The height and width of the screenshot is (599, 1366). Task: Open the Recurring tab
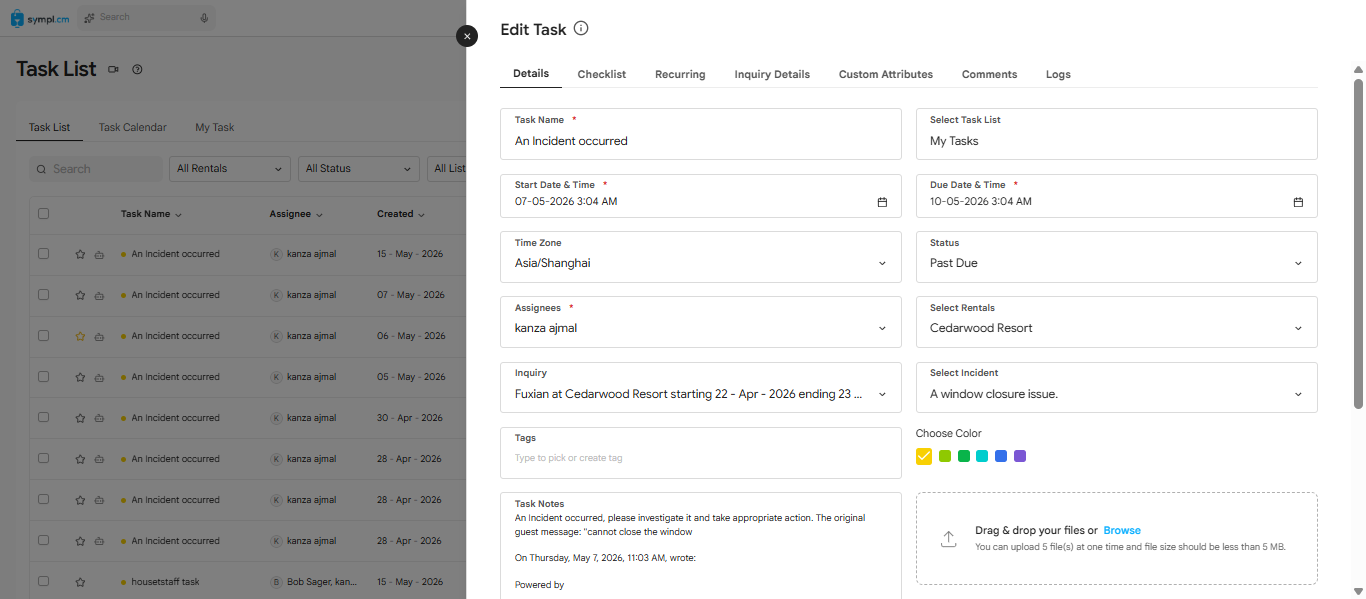coord(680,74)
